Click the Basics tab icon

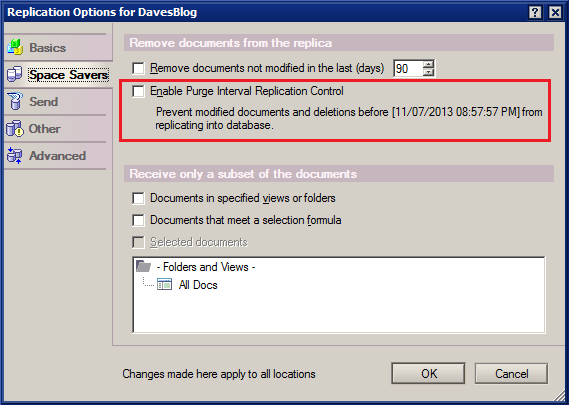[15, 48]
